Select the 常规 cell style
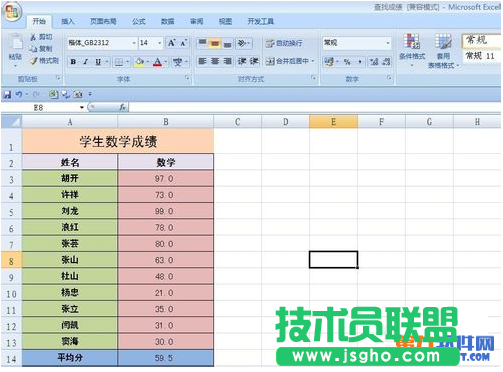The height and width of the screenshot is (372, 503). 481,41
